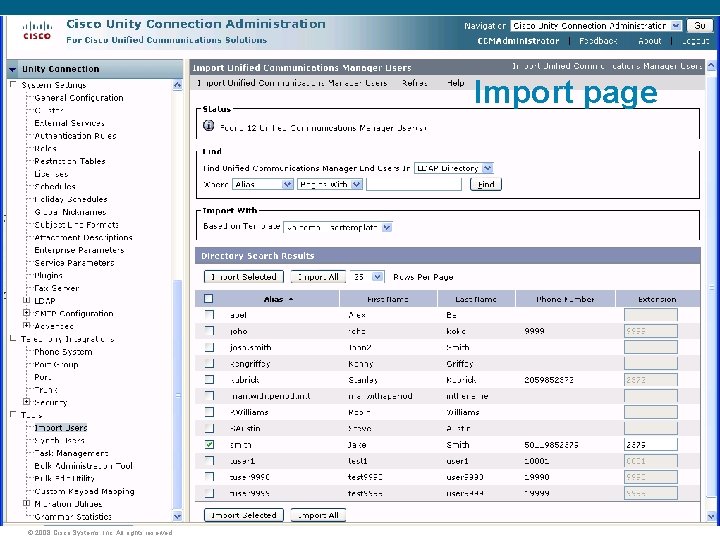Open the Begins With condition dropdown

tap(357, 184)
